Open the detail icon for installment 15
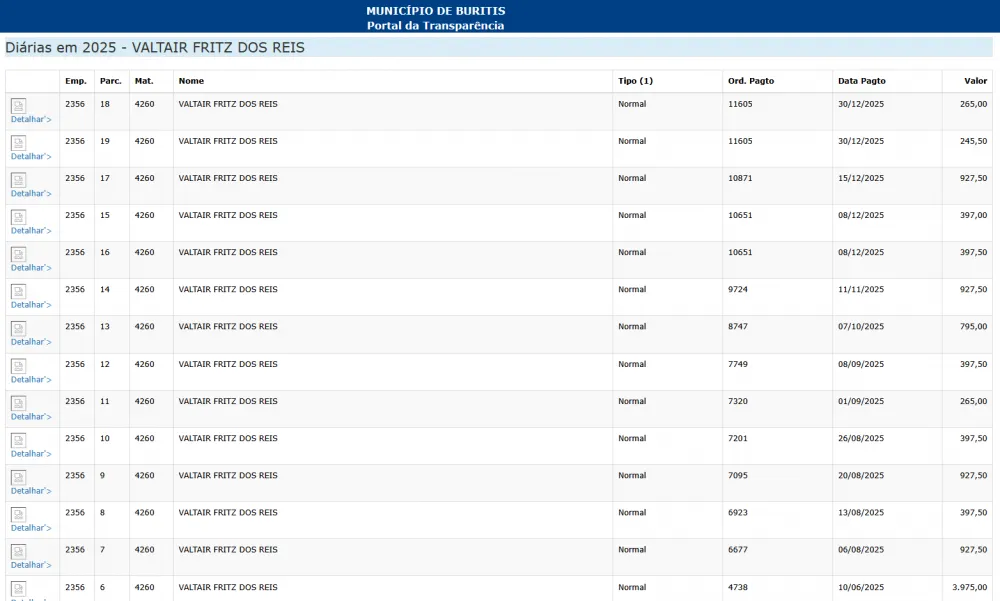Screen dimensions: 1000x601 [18, 217]
